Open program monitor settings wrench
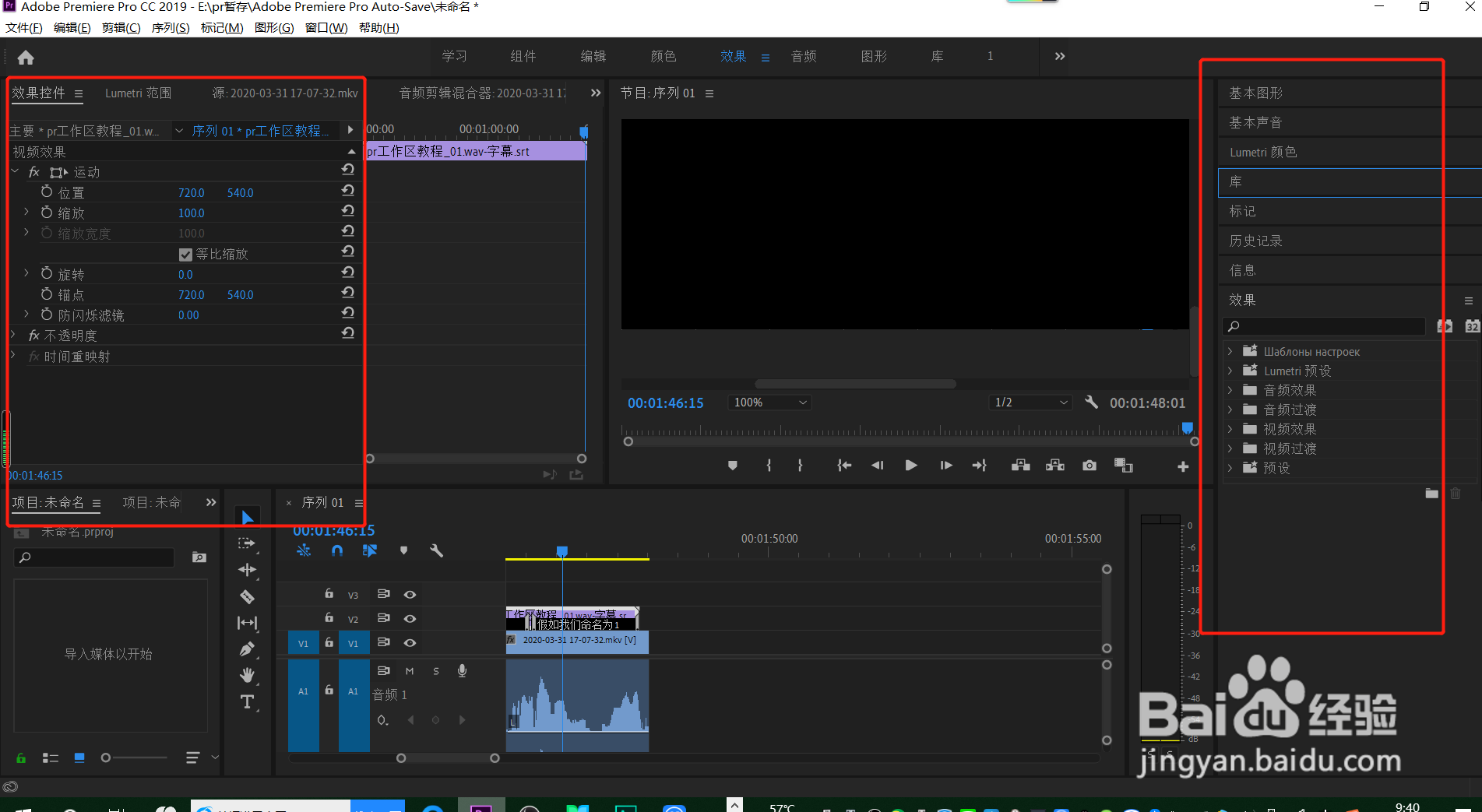Image resolution: width=1482 pixels, height=812 pixels. pyautogui.click(x=1091, y=402)
